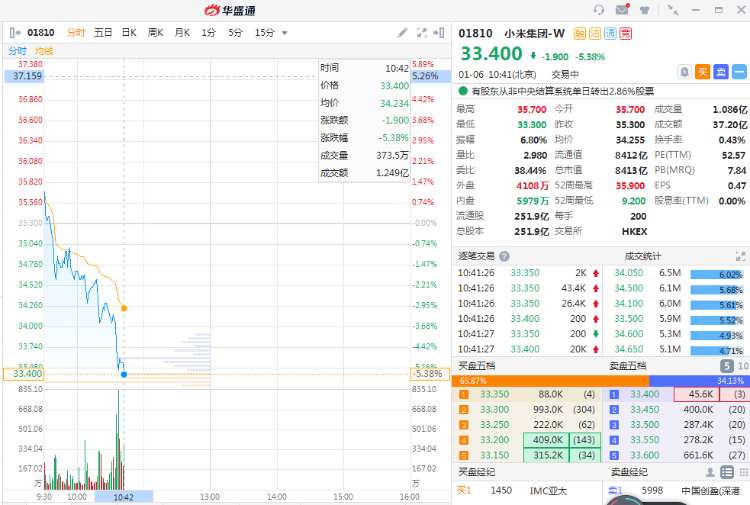This screenshot has height=505, width=750.
Task: Click the blue 卖 sell button
Action: [x=721, y=72]
